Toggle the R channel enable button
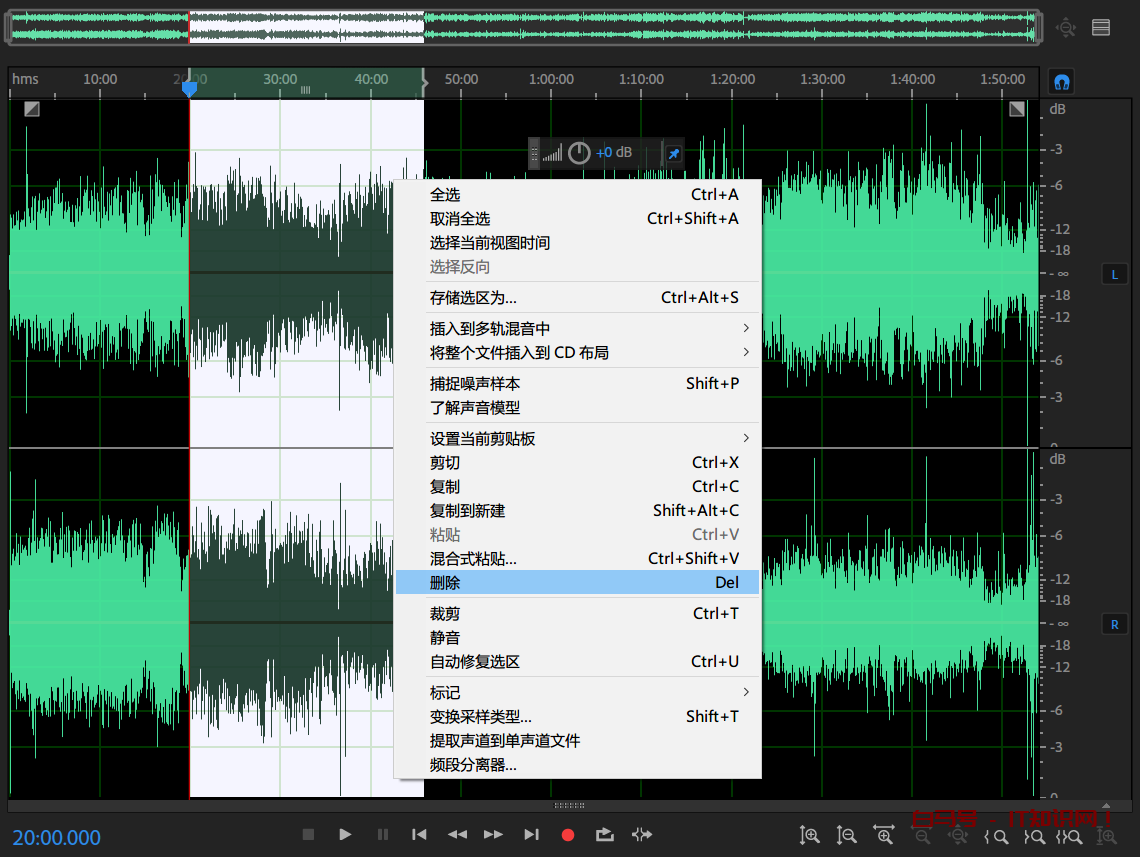The image size is (1140, 857). pyautogui.click(x=1114, y=624)
